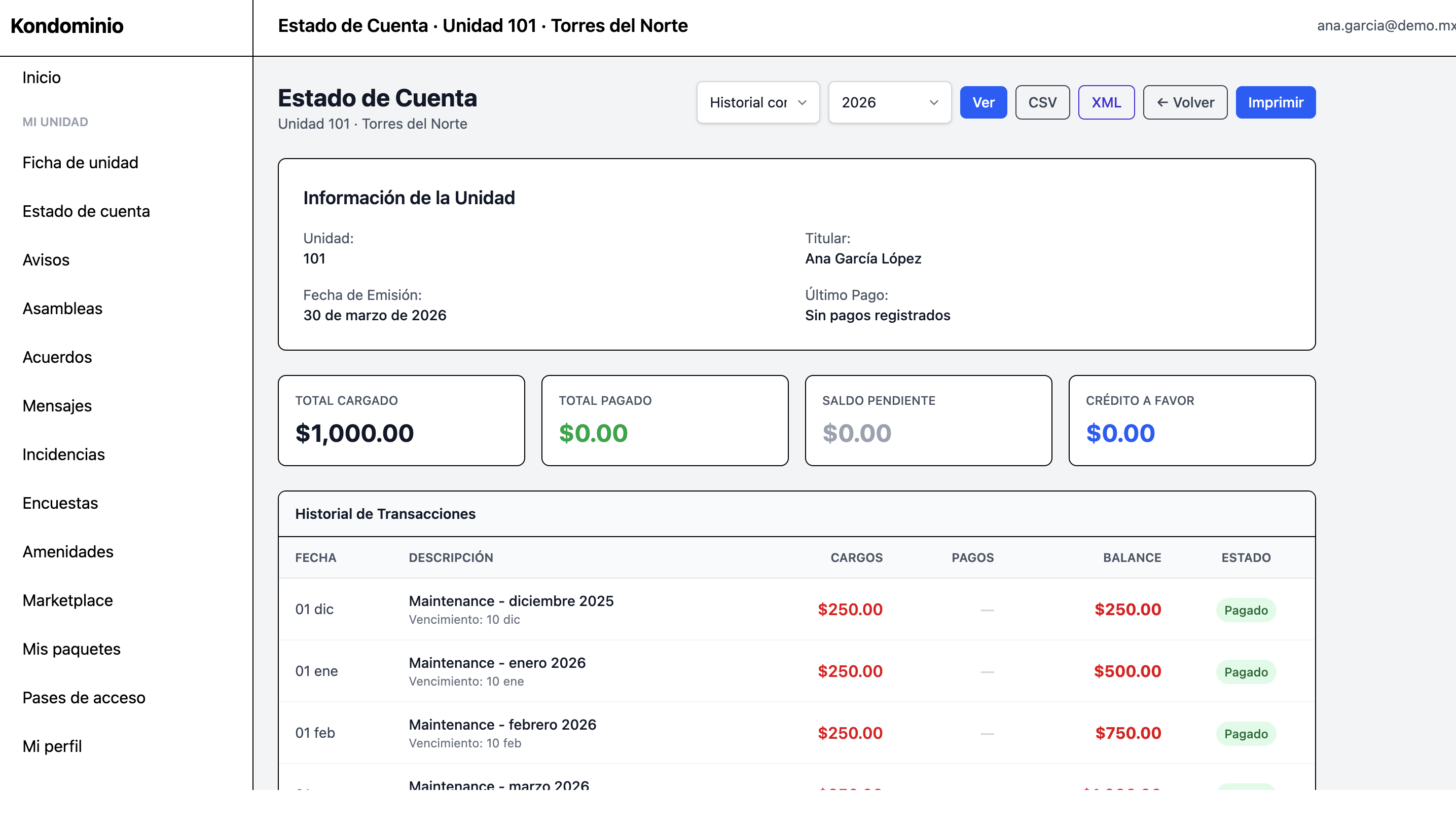Click the Total Cargado summary card
This screenshot has height=831, width=1456.
pos(401,421)
